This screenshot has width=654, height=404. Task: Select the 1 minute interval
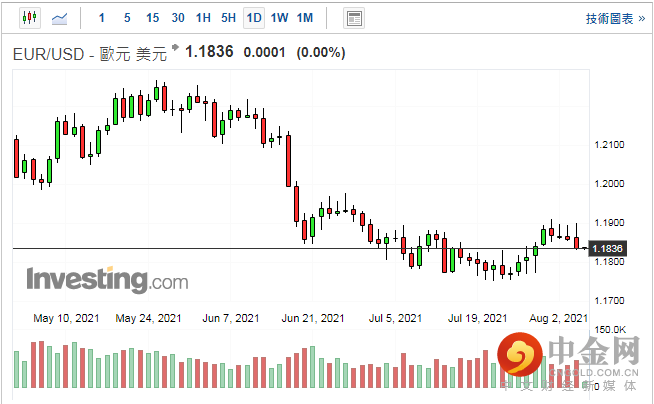101,18
